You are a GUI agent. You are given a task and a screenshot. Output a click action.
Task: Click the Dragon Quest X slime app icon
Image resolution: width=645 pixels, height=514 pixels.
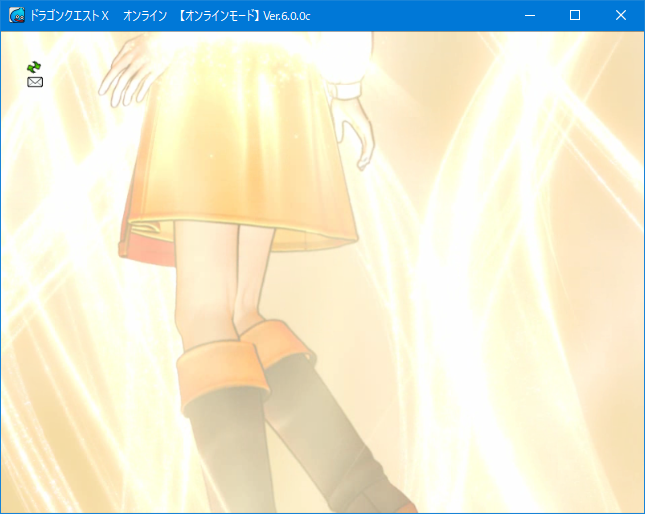[x=17, y=16]
